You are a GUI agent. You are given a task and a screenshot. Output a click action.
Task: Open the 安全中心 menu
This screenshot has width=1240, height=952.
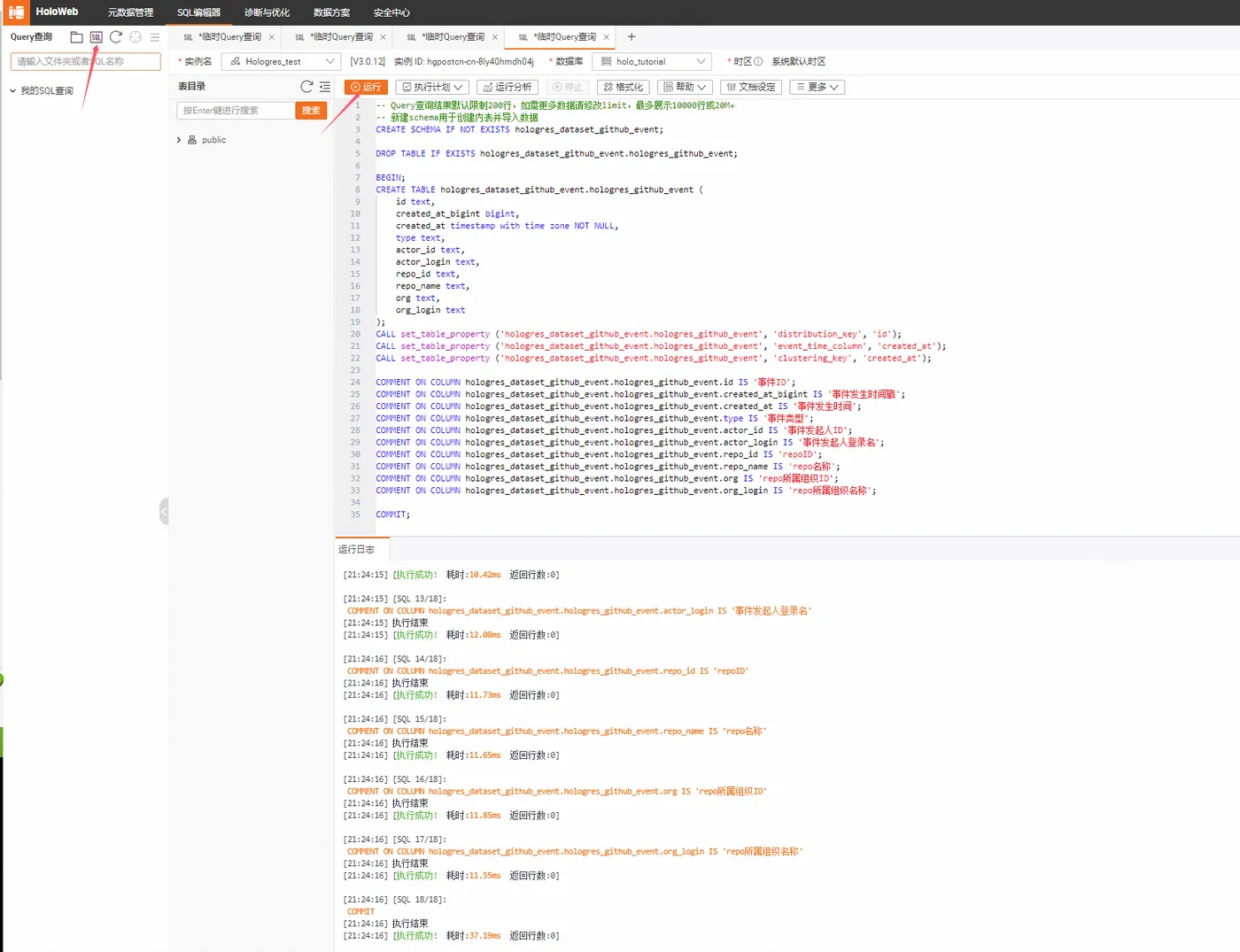click(391, 12)
